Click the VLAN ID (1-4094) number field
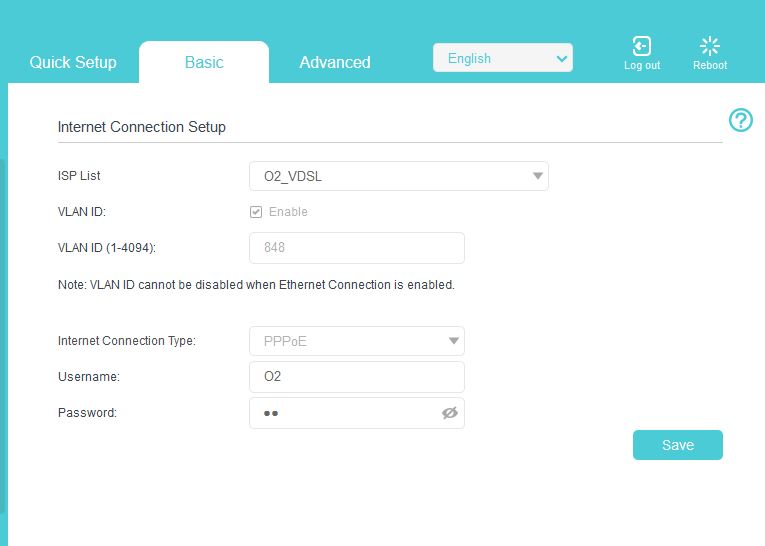The image size is (765, 546). 356,248
